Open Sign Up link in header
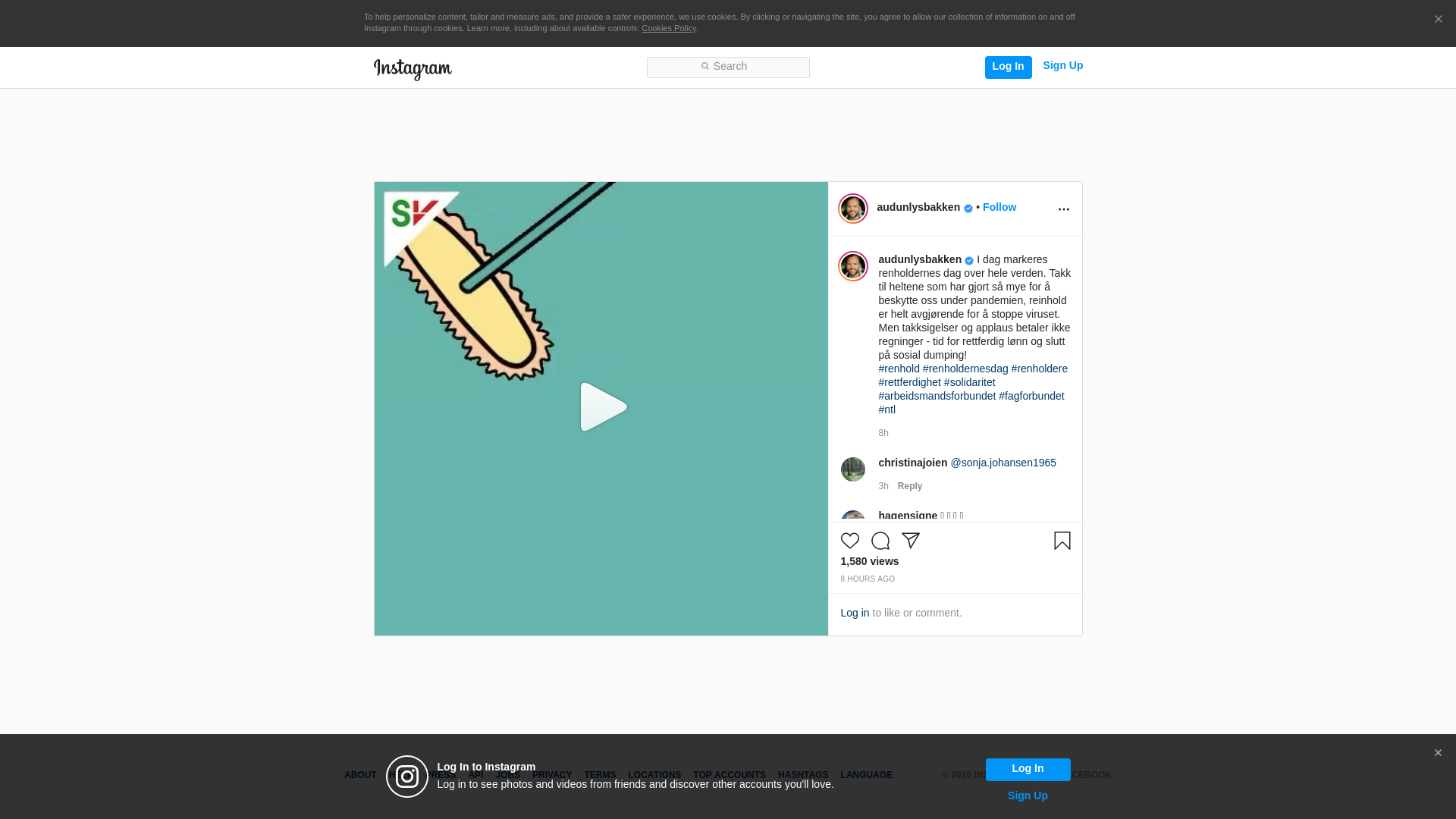The height and width of the screenshot is (819, 1456). (x=1062, y=65)
